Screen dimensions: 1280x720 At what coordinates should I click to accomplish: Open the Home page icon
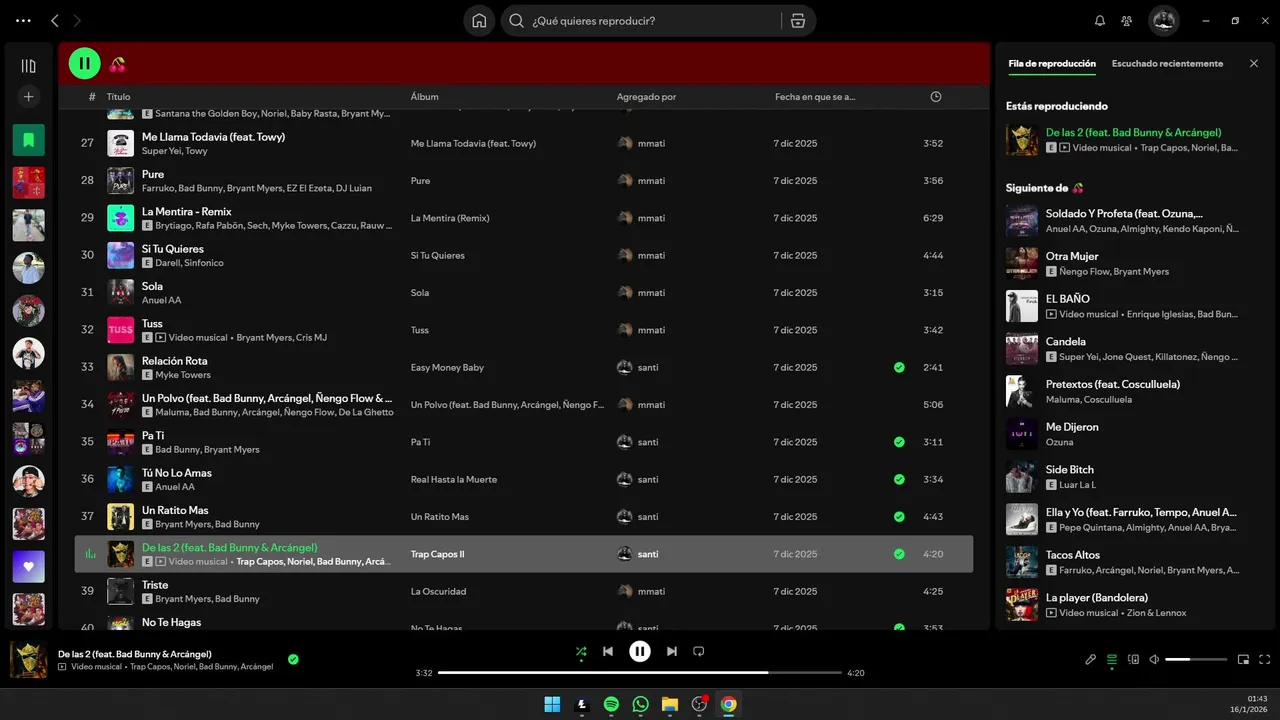tap(479, 21)
